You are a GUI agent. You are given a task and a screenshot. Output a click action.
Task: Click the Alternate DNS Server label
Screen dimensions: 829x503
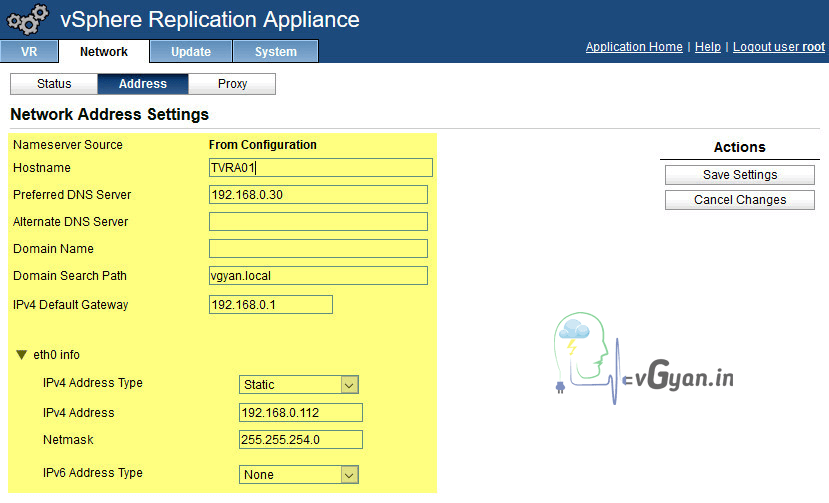tap(70, 222)
